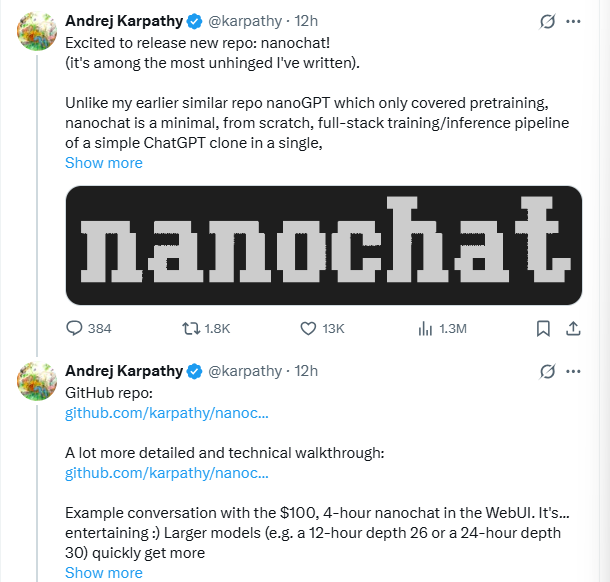Screen dimensions: 610x582
Task: Open more options menu on first tweet
Action: tap(574, 21)
